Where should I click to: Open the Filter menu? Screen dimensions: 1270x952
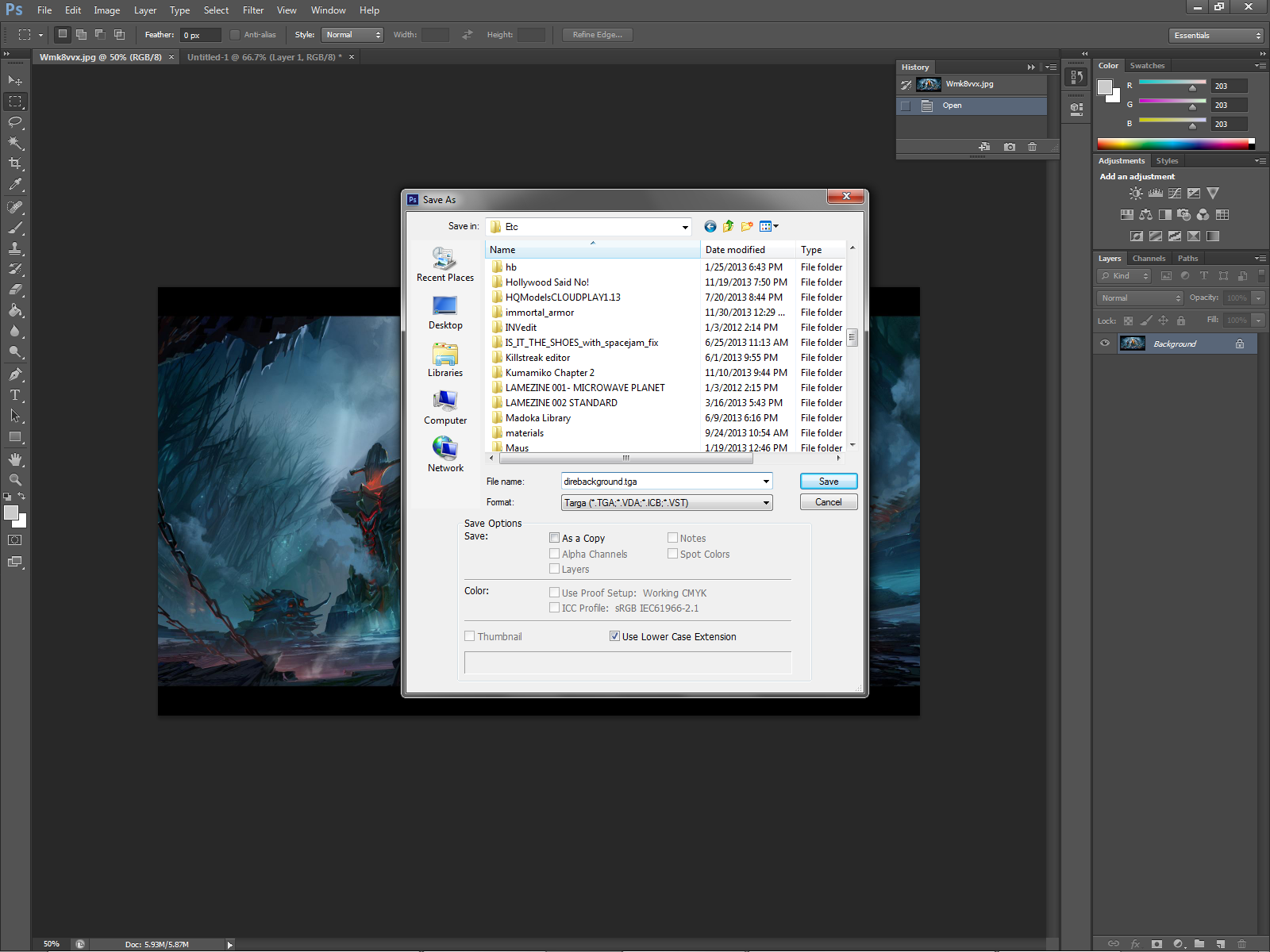click(253, 10)
